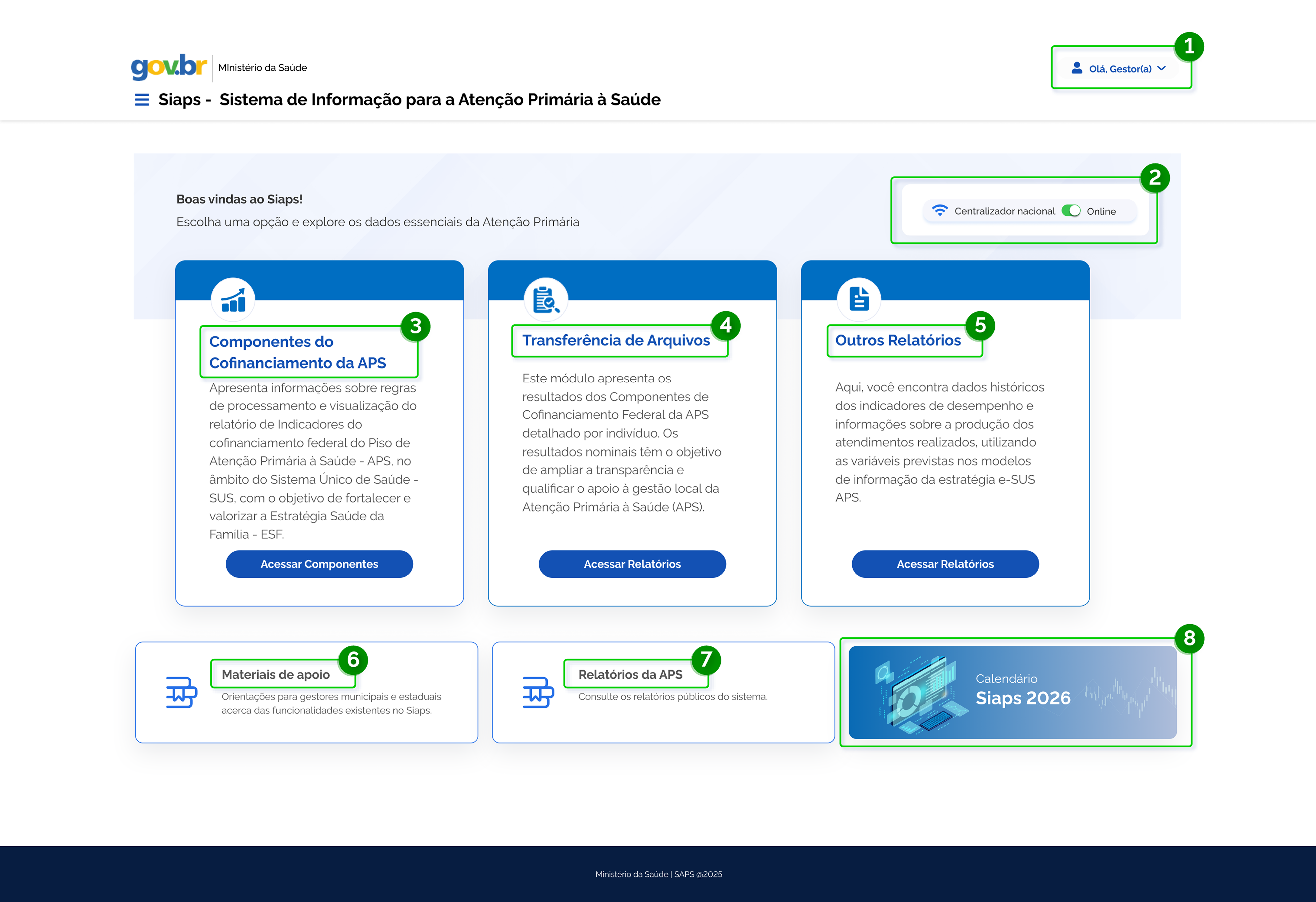
Task: Click the user profile icon beside Olá, Gestor(a)
Action: tap(1077, 68)
